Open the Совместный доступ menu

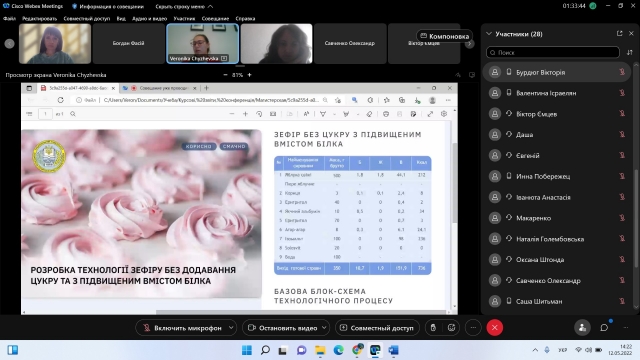coord(87,18)
